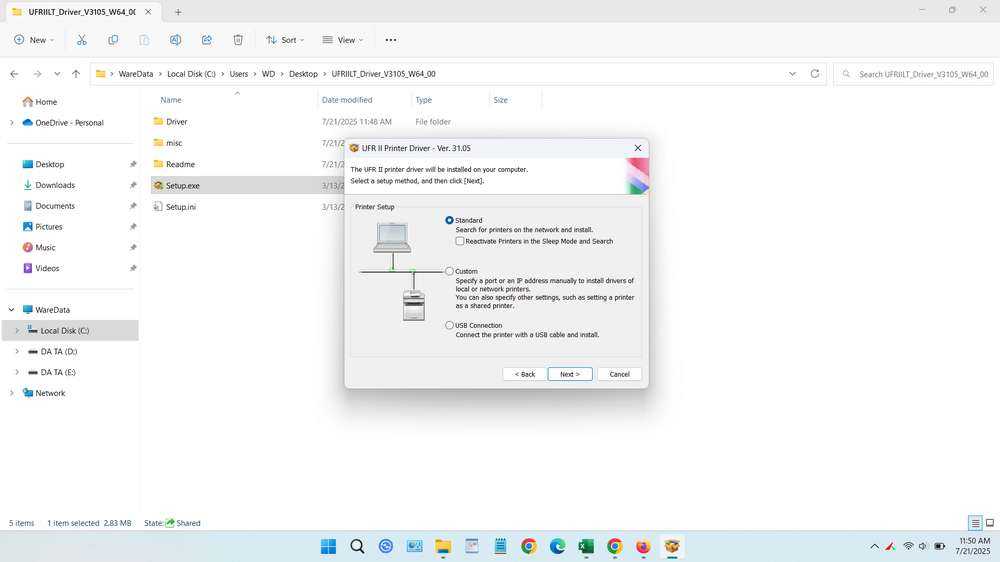The image size is (1000, 562).
Task: Open clock and date in taskbar
Action: coord(973,546)
